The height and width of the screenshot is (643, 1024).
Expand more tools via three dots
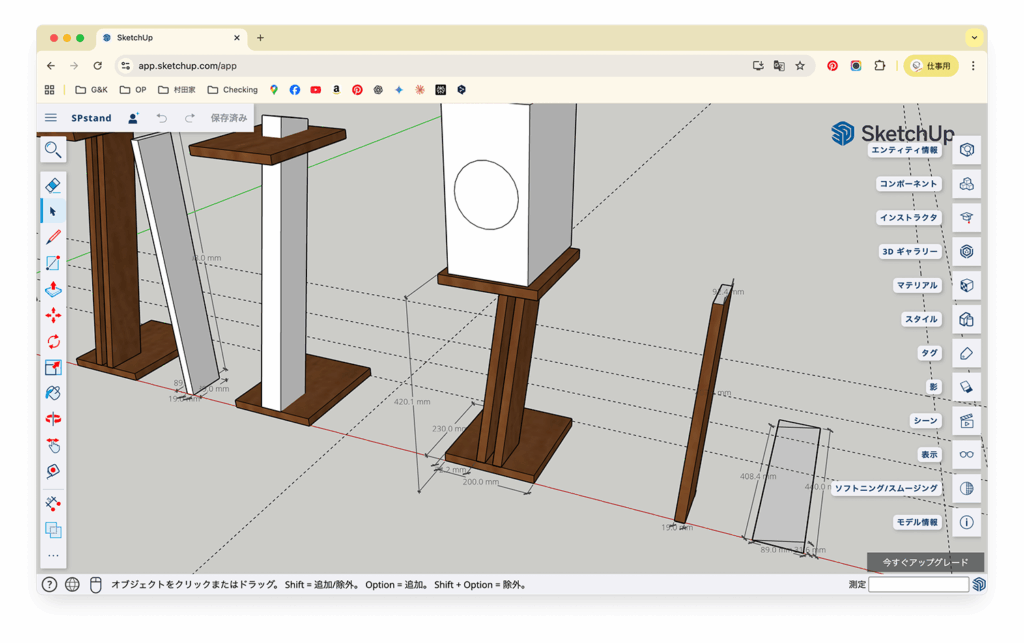[53, 556]
